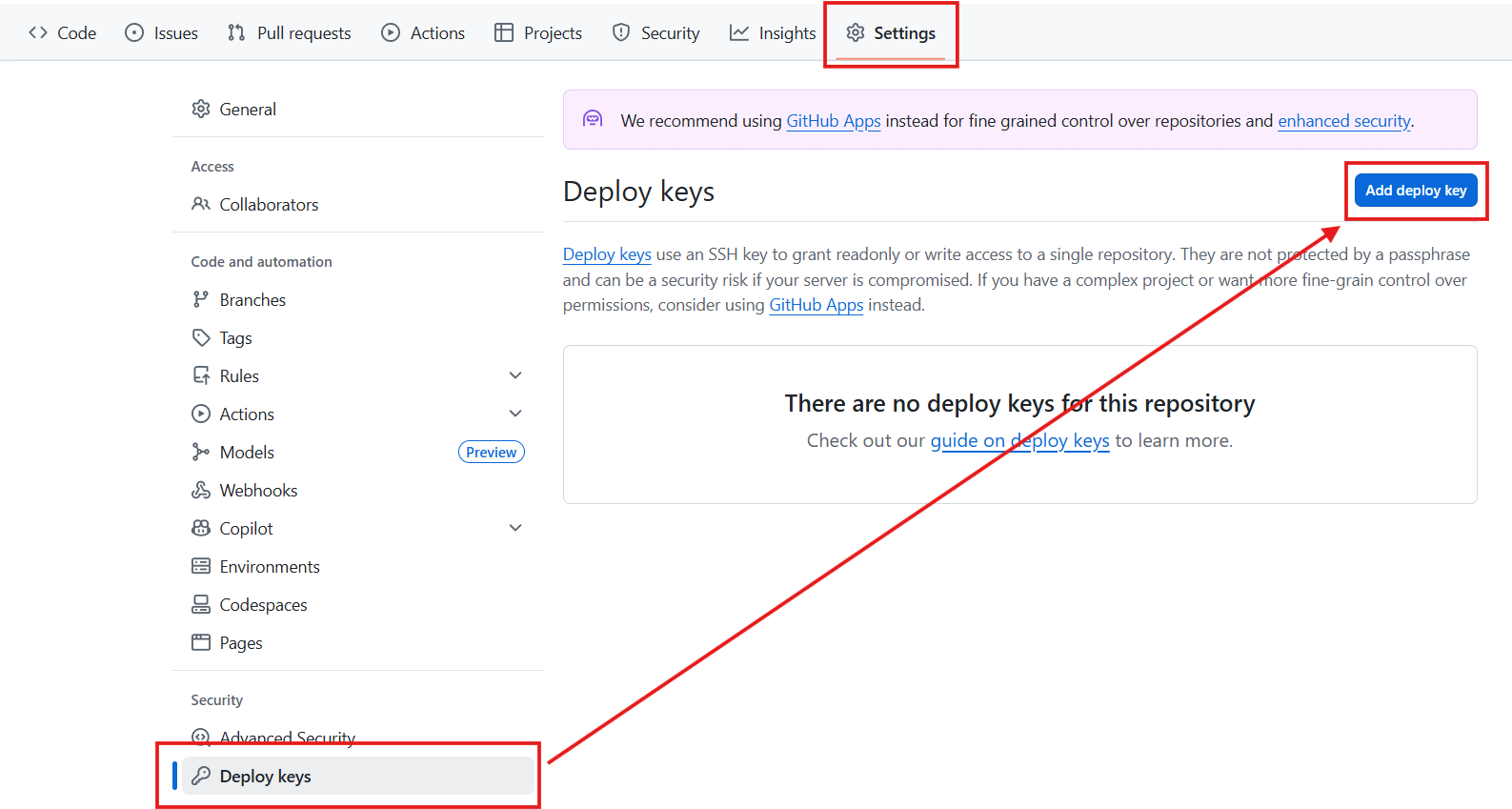Expand the Rules submenu chevron
Image resolution: width=1512 pixels, height=809 pixels.
tap(515, 375)
